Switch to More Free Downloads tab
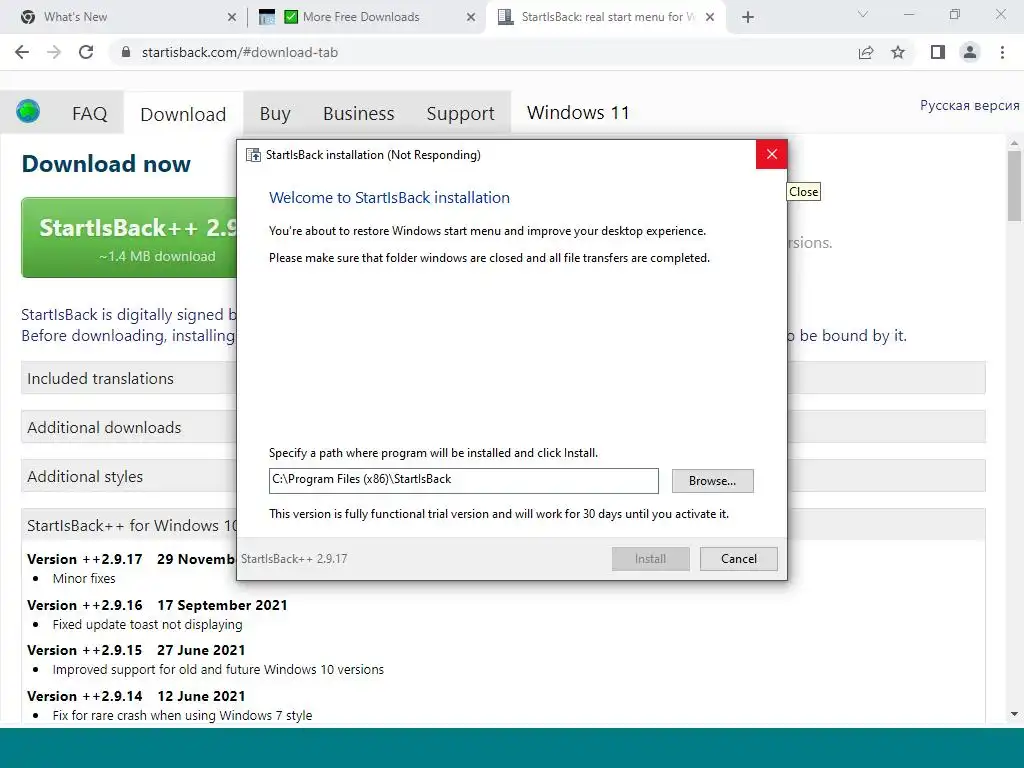This screenshot has width=1024, height=768. (x=367, y=17)
